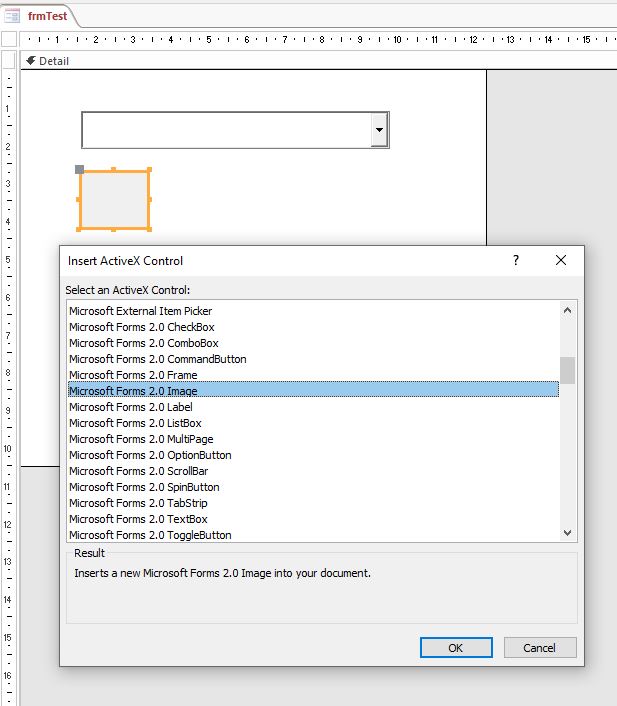Select Microsoft Forms 2.0 CheckBox entry
This screenshot has height=706, width=617.
pos(313,327)
